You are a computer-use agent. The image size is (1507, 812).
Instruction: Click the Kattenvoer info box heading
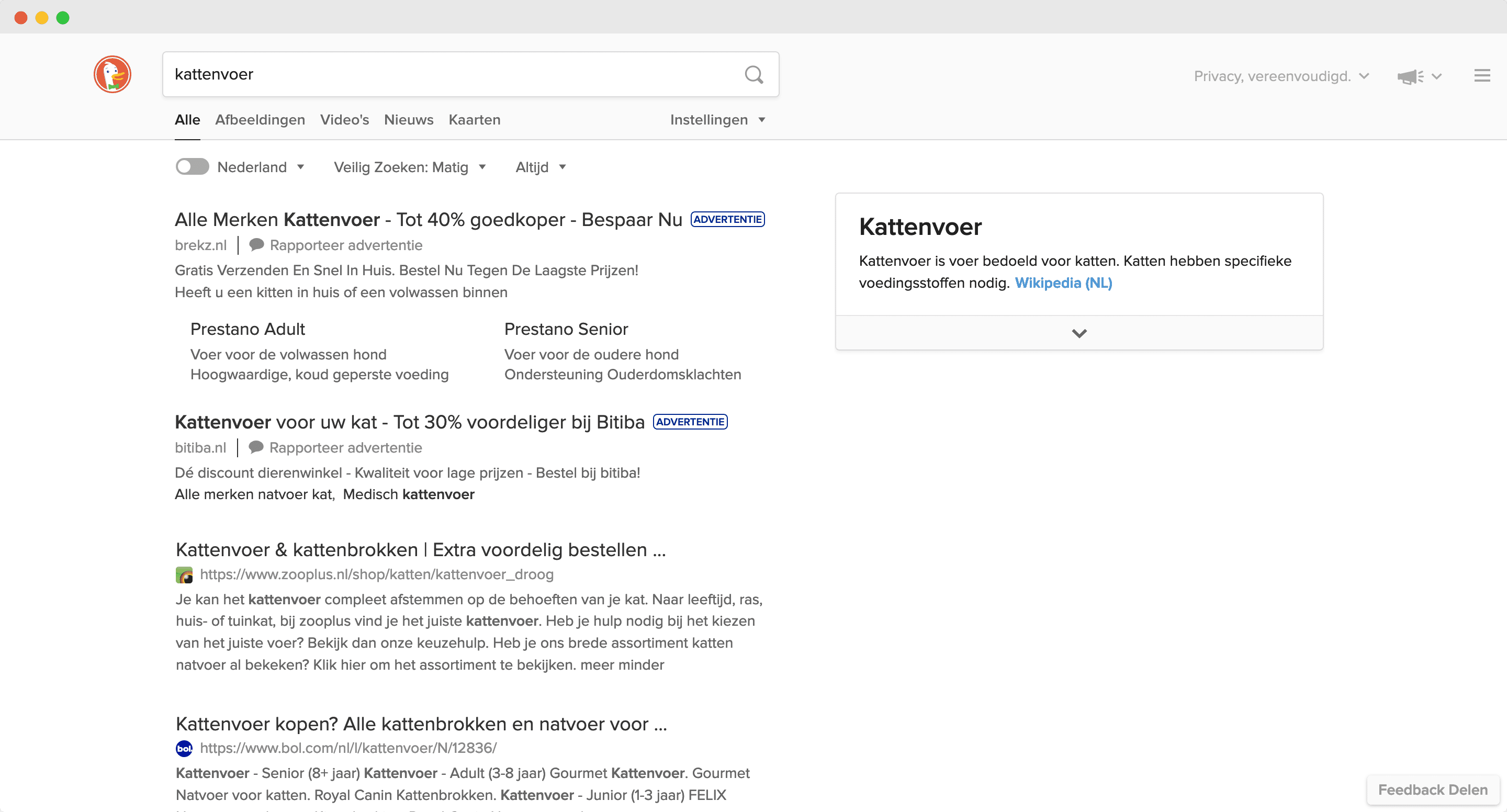920,227
